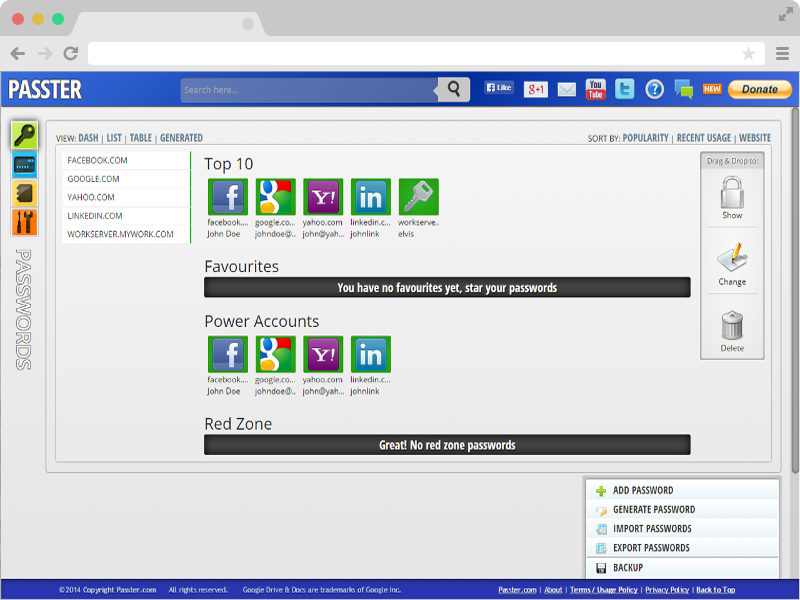Click 'Great! No red zone passwords' bar
Image resolution: width=800 pixels, height=600 pixels.
click(447, 445)
